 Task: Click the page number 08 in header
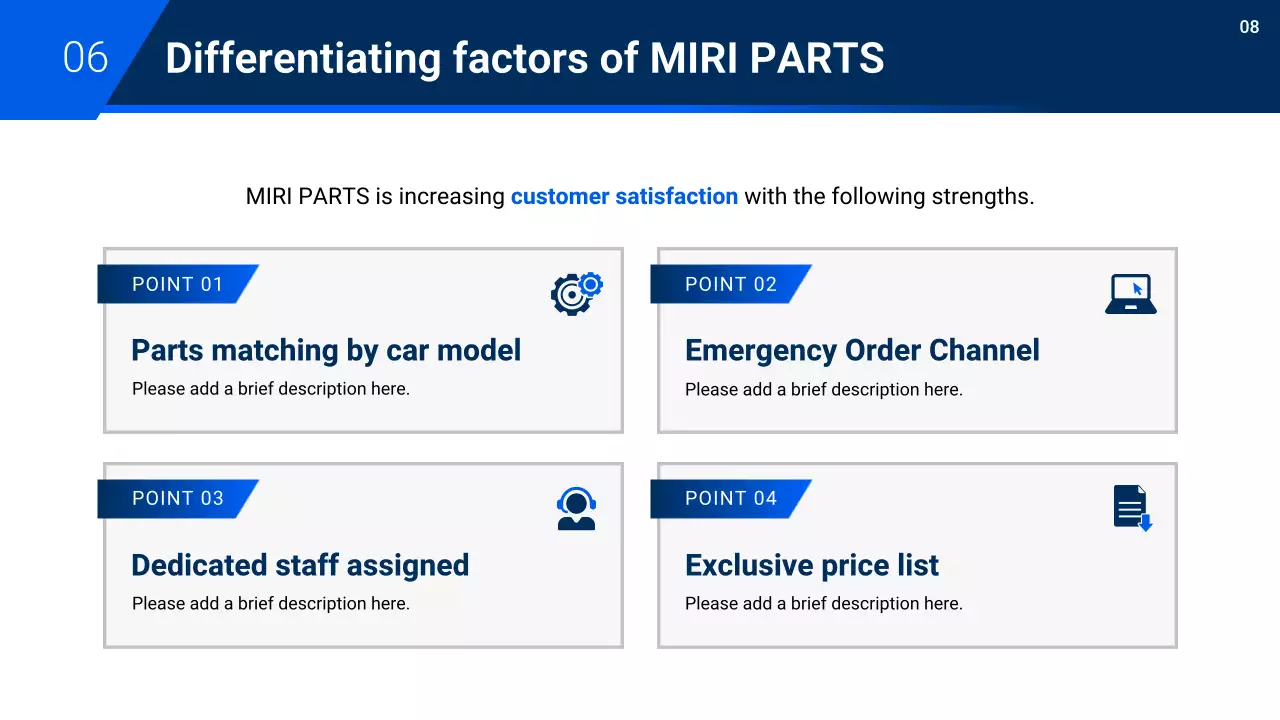pos(1249,27)
